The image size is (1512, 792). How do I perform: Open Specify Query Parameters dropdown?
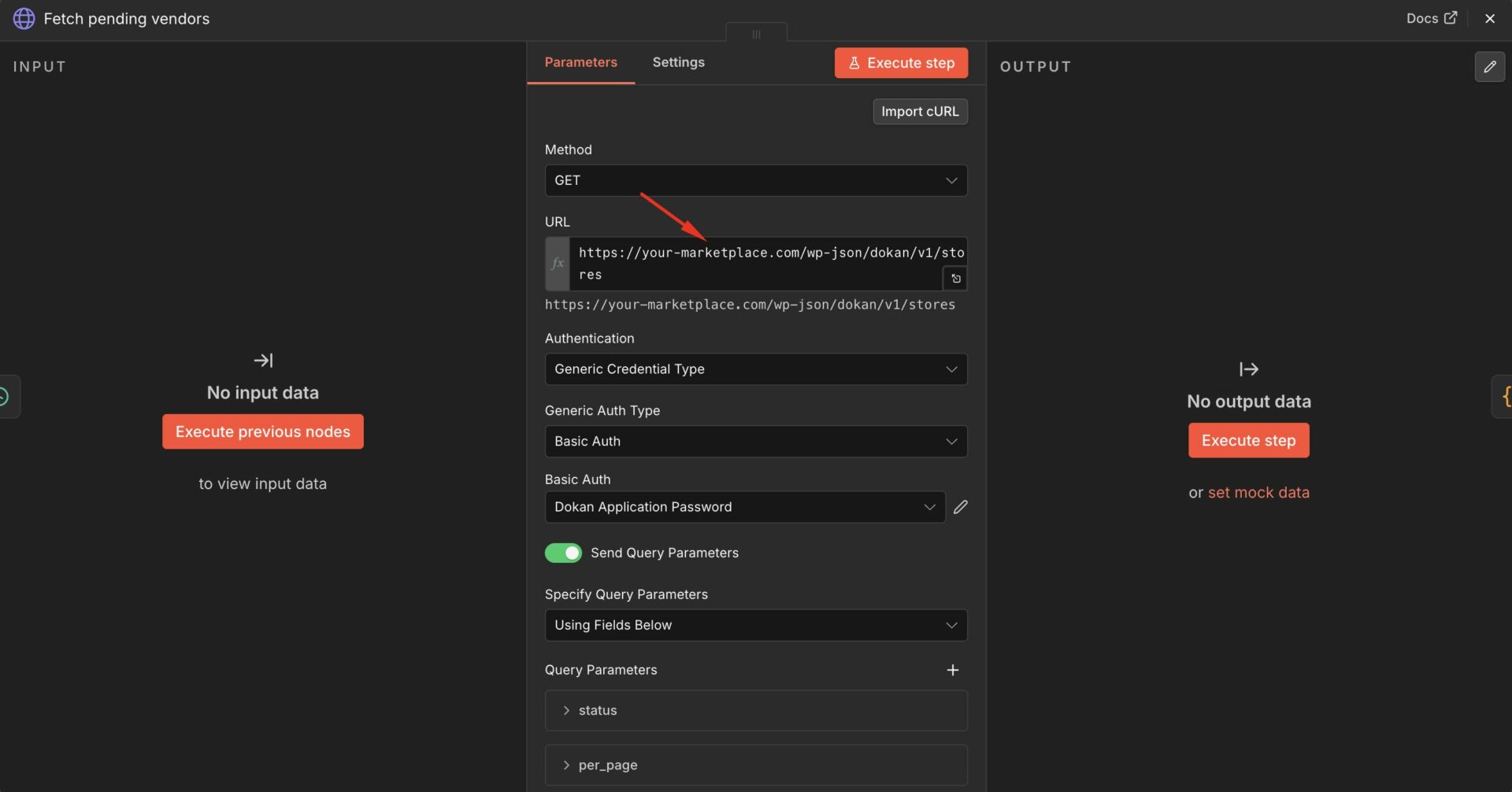point(755,625)
